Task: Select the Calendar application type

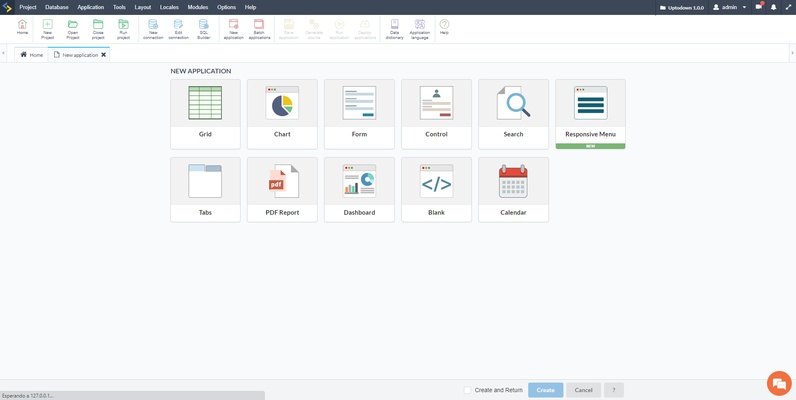Action: click(513, 190)
